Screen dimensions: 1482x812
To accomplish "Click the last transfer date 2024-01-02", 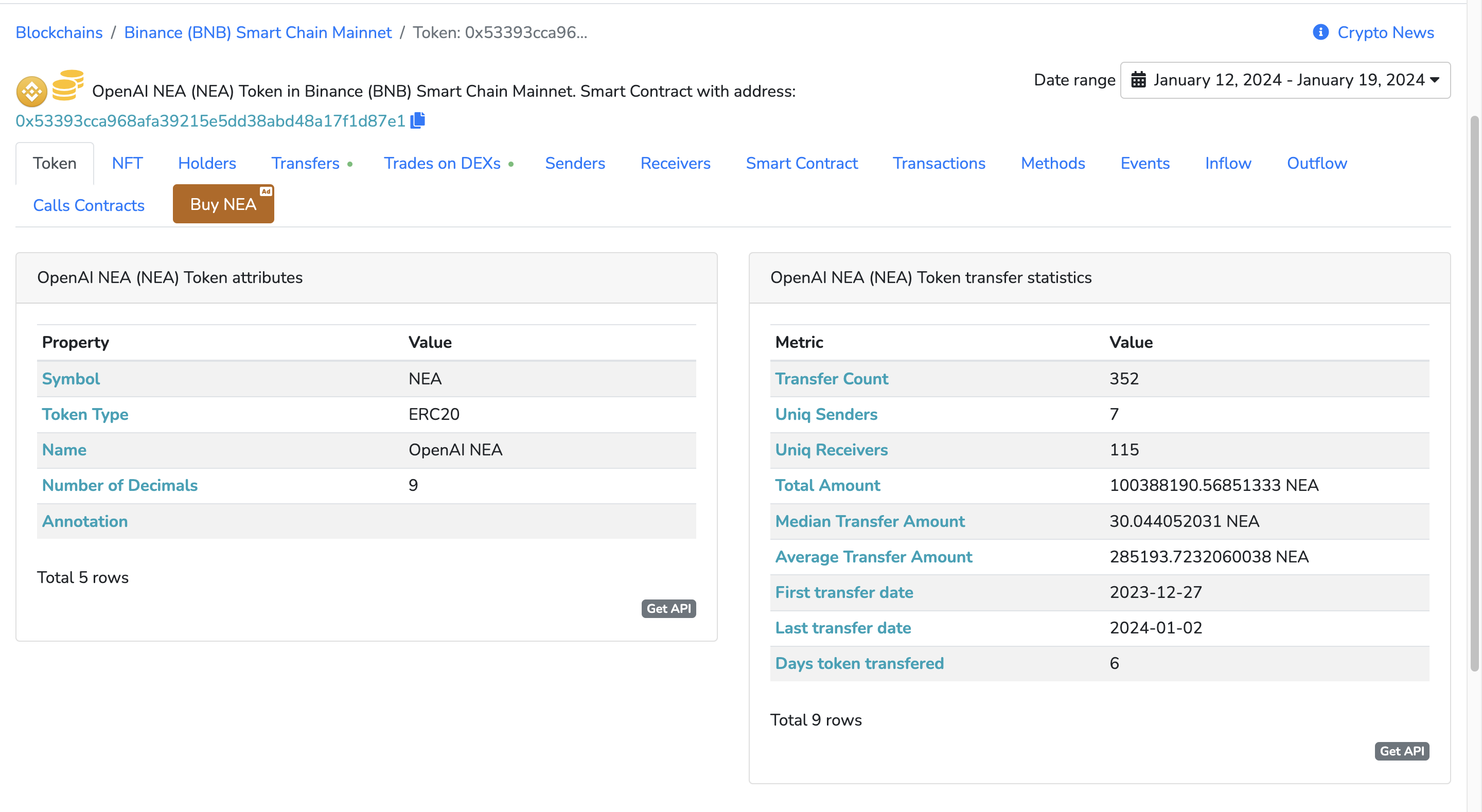I will [1156, 628].
